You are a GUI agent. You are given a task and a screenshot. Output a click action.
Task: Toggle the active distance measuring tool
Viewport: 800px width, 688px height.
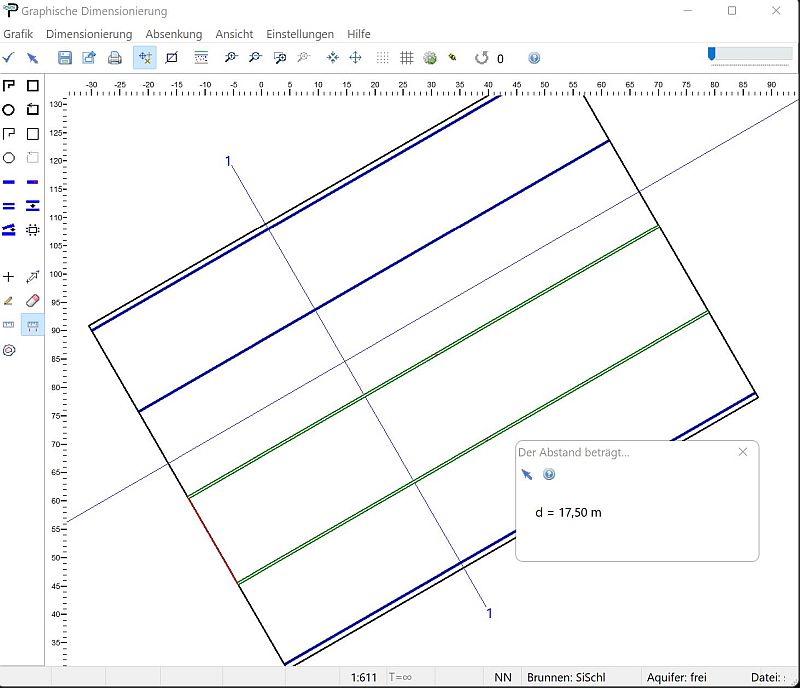coord(33,325)
